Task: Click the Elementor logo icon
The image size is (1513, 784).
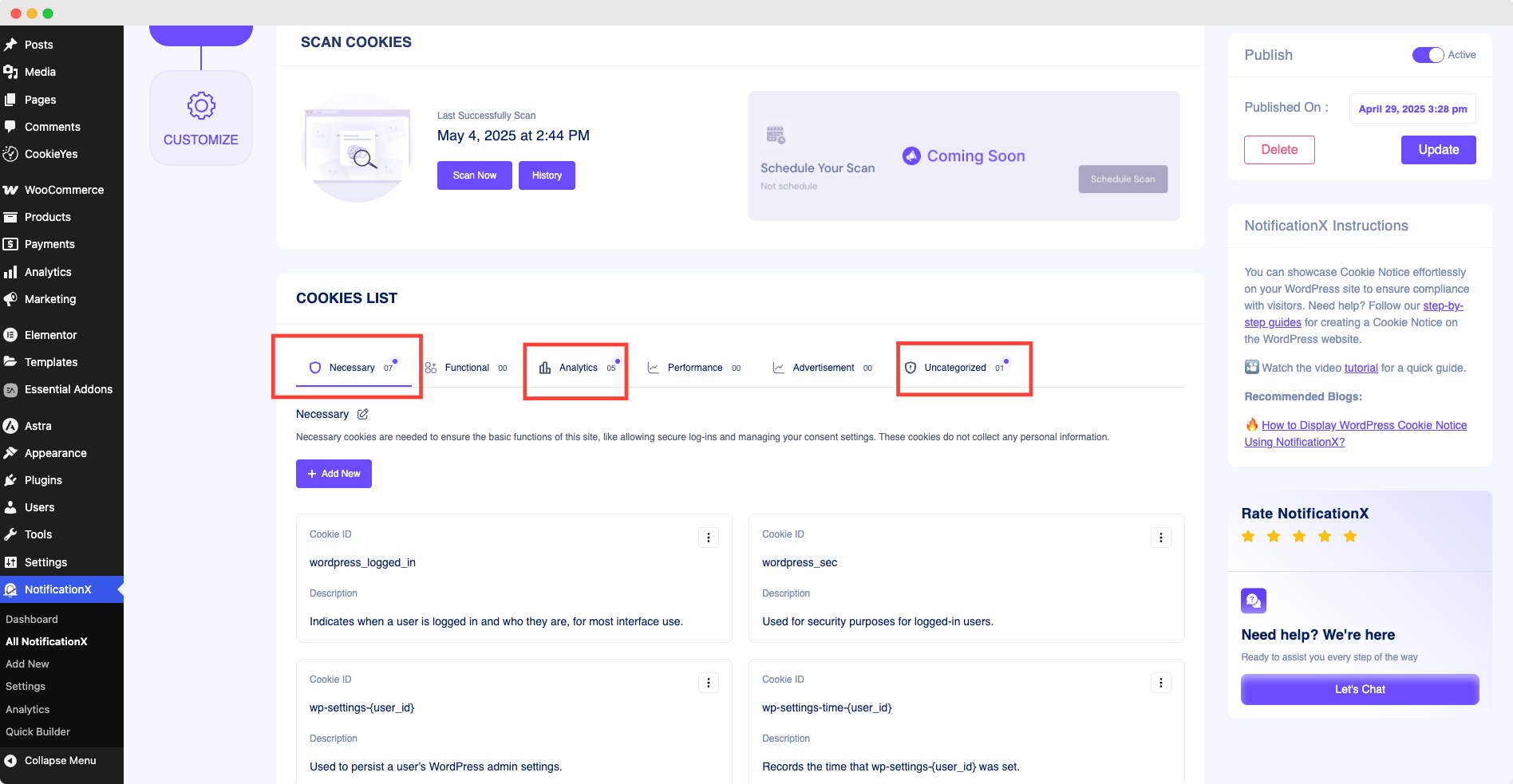Action: 10,335
